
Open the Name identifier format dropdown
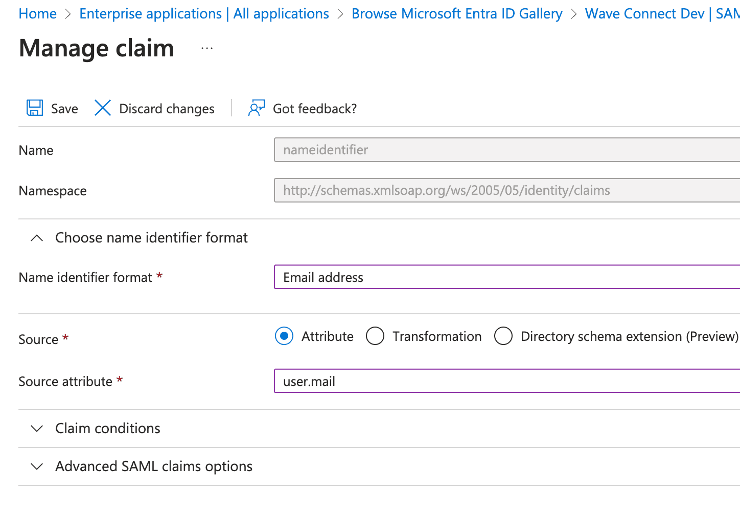tap(507, 277)
